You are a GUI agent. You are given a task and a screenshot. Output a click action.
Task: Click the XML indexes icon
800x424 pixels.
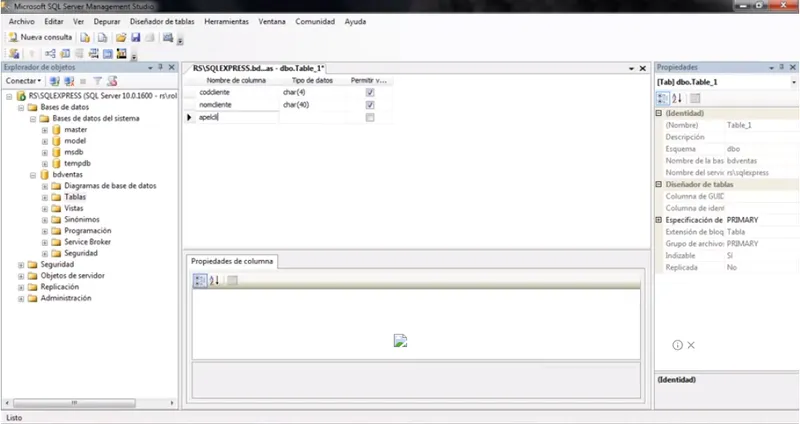point(93,54)
